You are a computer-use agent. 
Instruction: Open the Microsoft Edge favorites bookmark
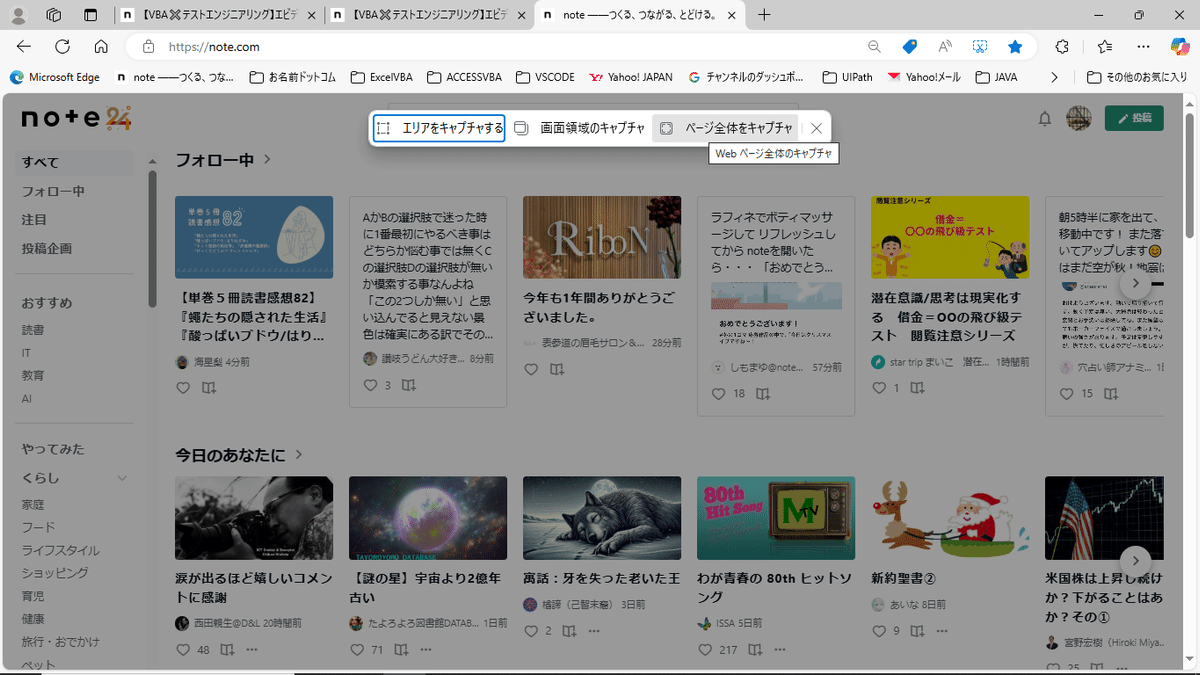coord(55,77)
